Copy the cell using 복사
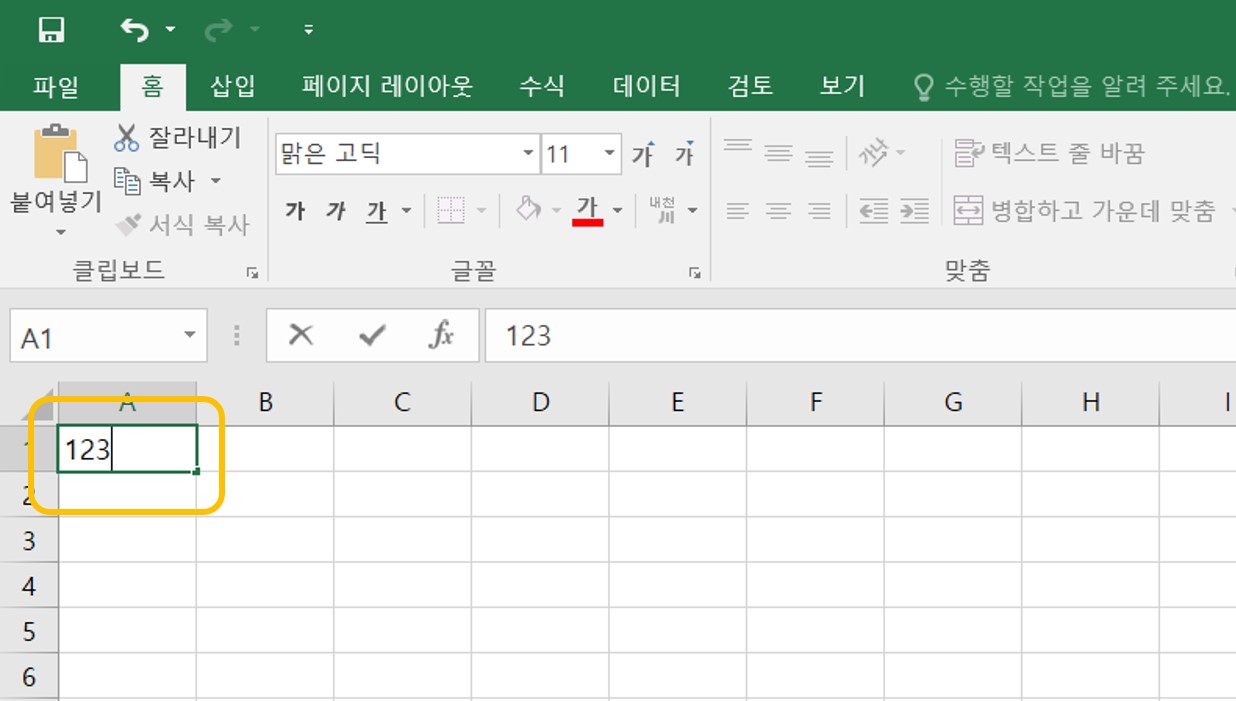The height and width of the screenshot is (701, 1236). 170,181
